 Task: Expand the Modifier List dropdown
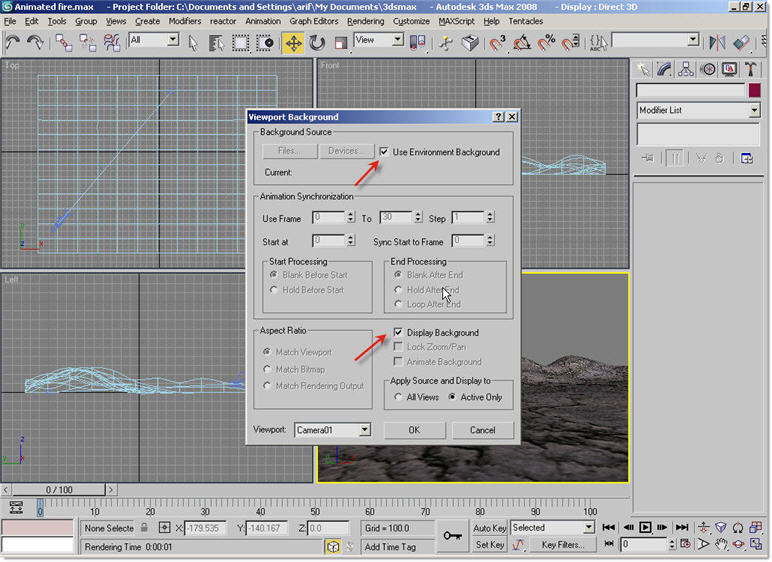(754, 111)
